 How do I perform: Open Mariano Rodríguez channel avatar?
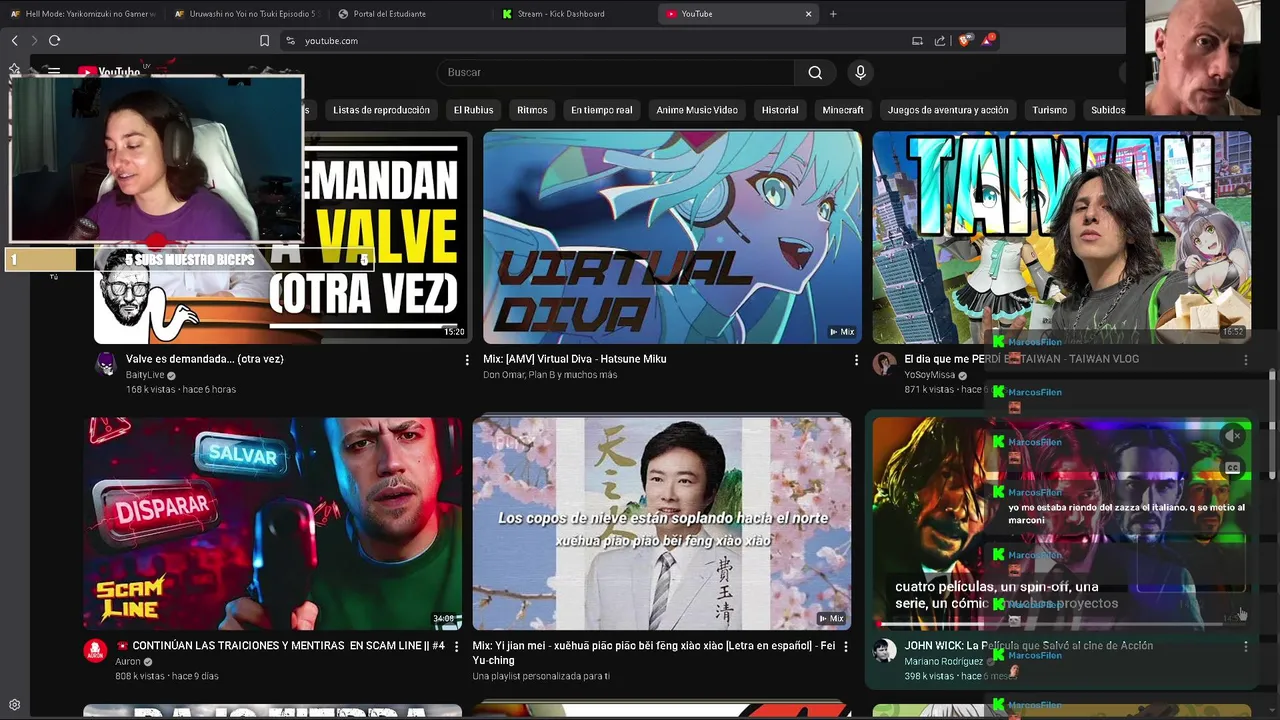point(884,651)
